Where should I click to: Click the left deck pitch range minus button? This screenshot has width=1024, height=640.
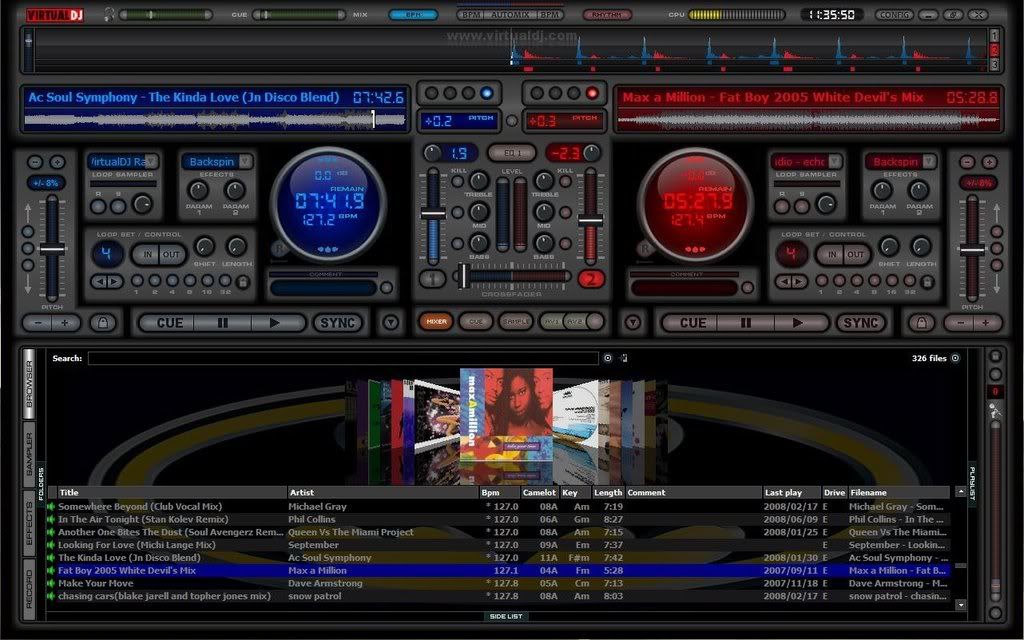pyautogui.click(x=35, y=163)
